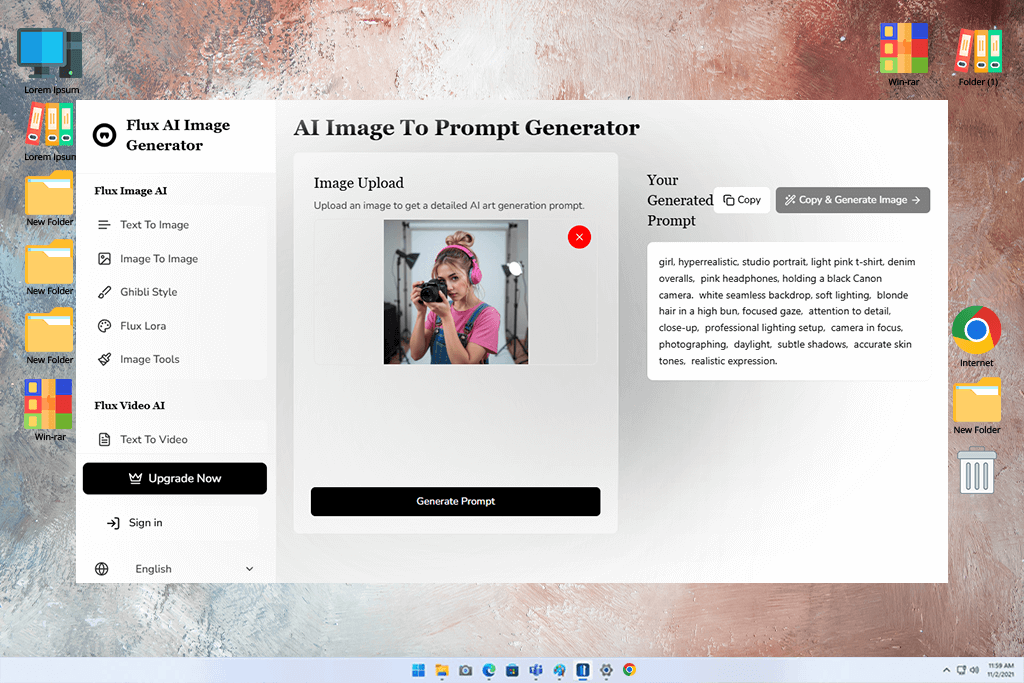
Task: Copy the generated prompt
Action: [742, 200]
